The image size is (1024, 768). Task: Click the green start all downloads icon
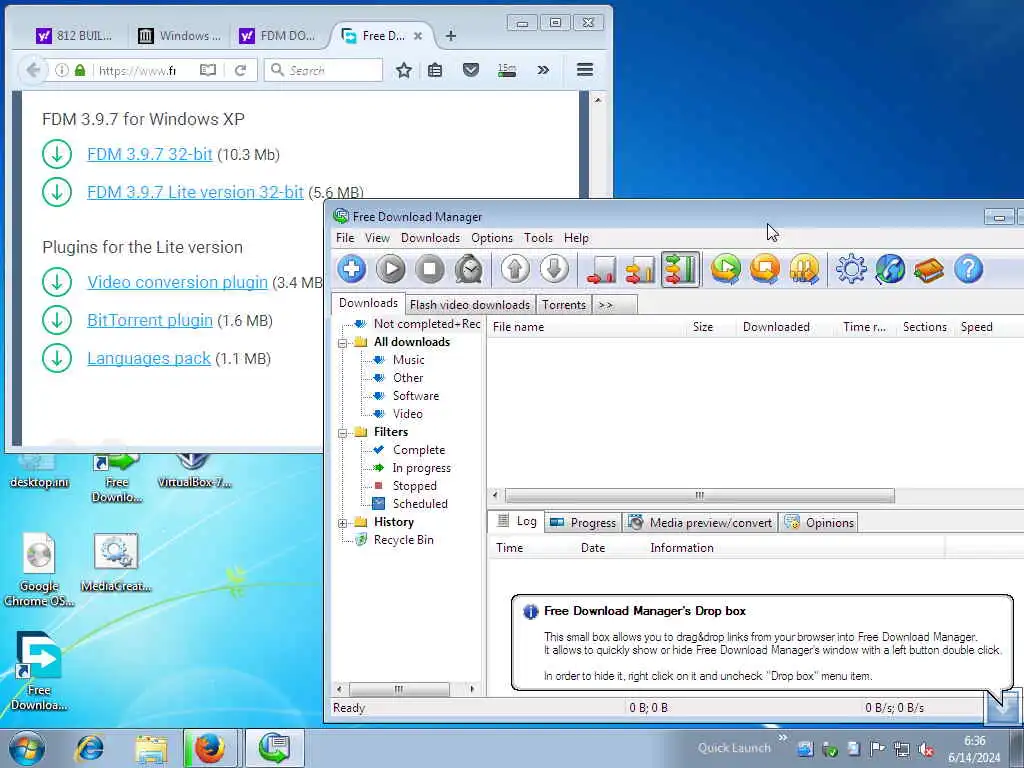pyautogui.click(x=726, y=269)
